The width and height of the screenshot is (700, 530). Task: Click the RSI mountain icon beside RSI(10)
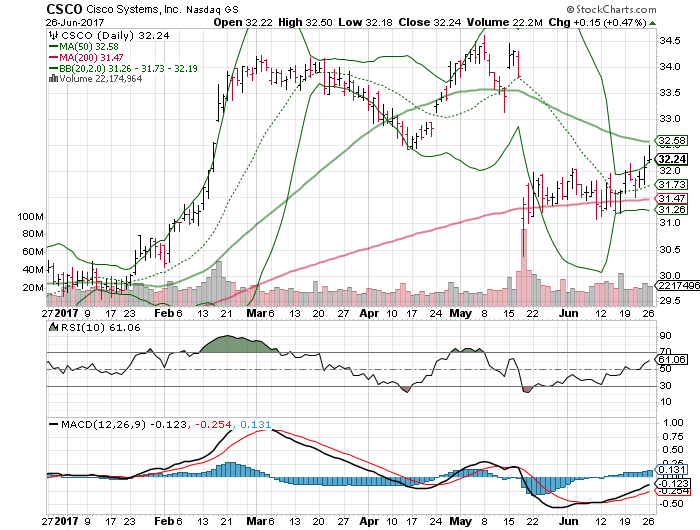pos(54,327)
